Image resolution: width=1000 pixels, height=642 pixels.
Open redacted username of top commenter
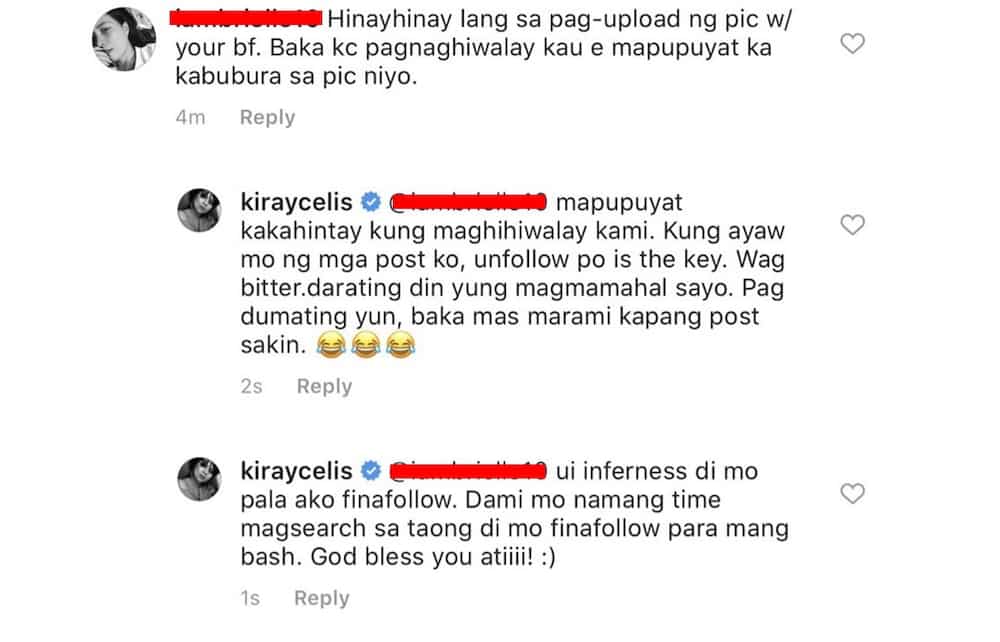(246, 18)
